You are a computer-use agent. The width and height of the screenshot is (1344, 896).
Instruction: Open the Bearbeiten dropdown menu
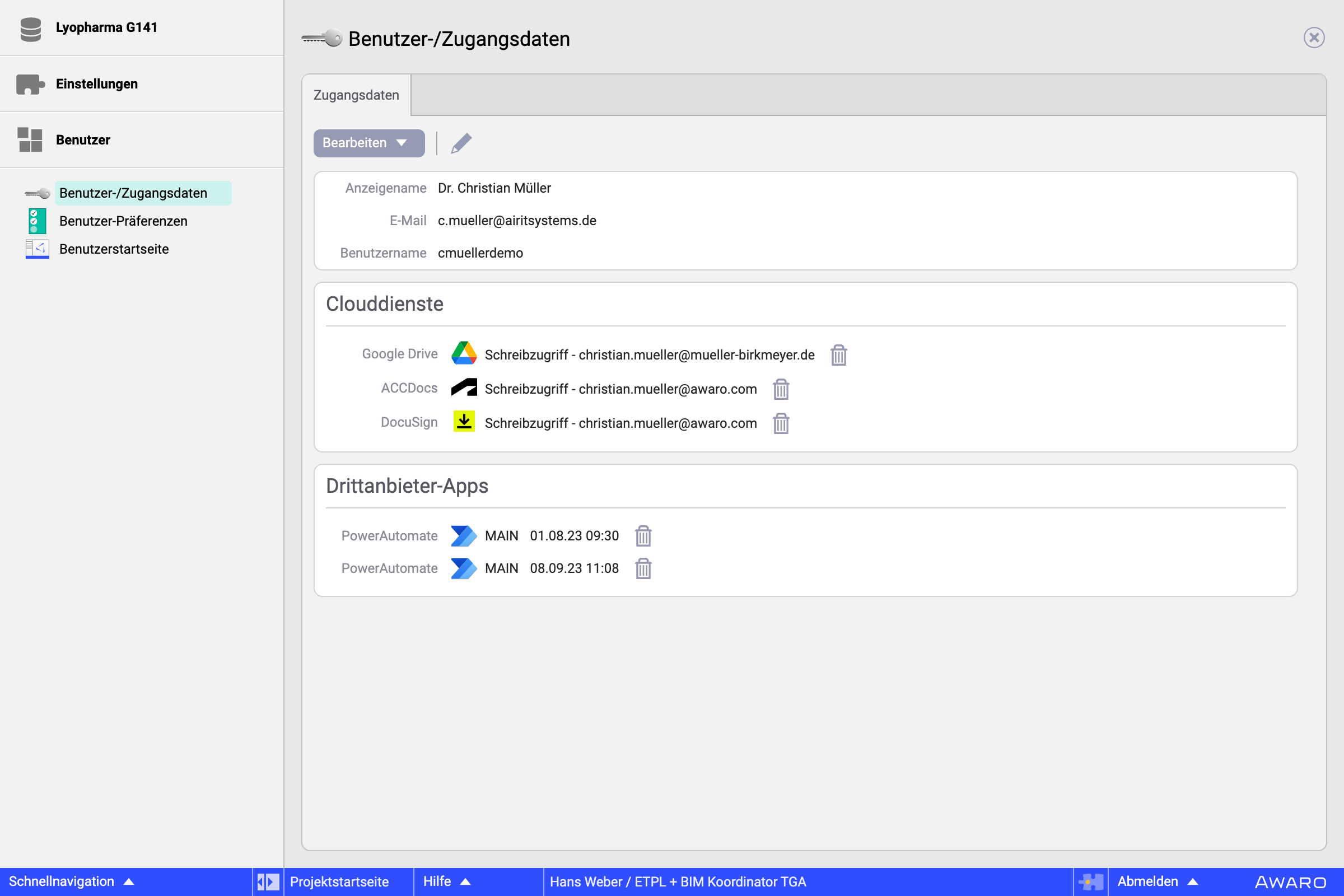tap(368, 143)
